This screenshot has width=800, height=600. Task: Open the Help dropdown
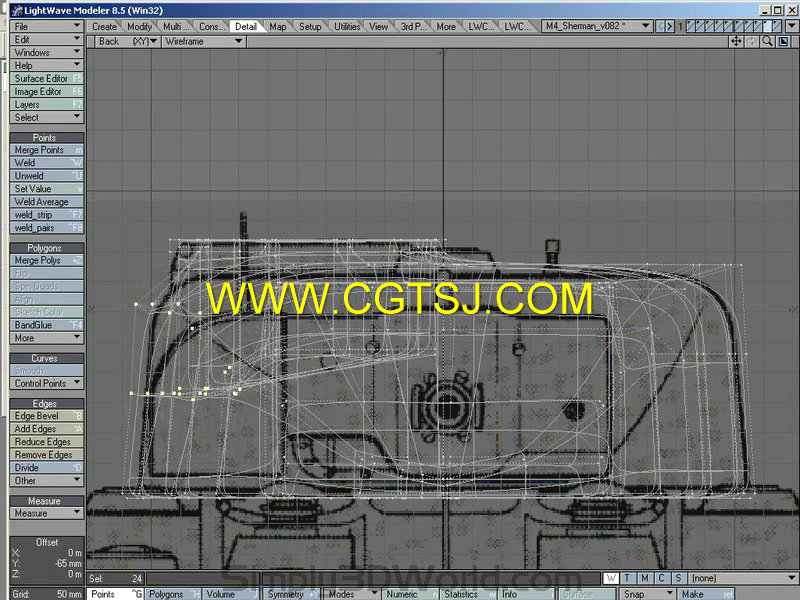(47, 65)
